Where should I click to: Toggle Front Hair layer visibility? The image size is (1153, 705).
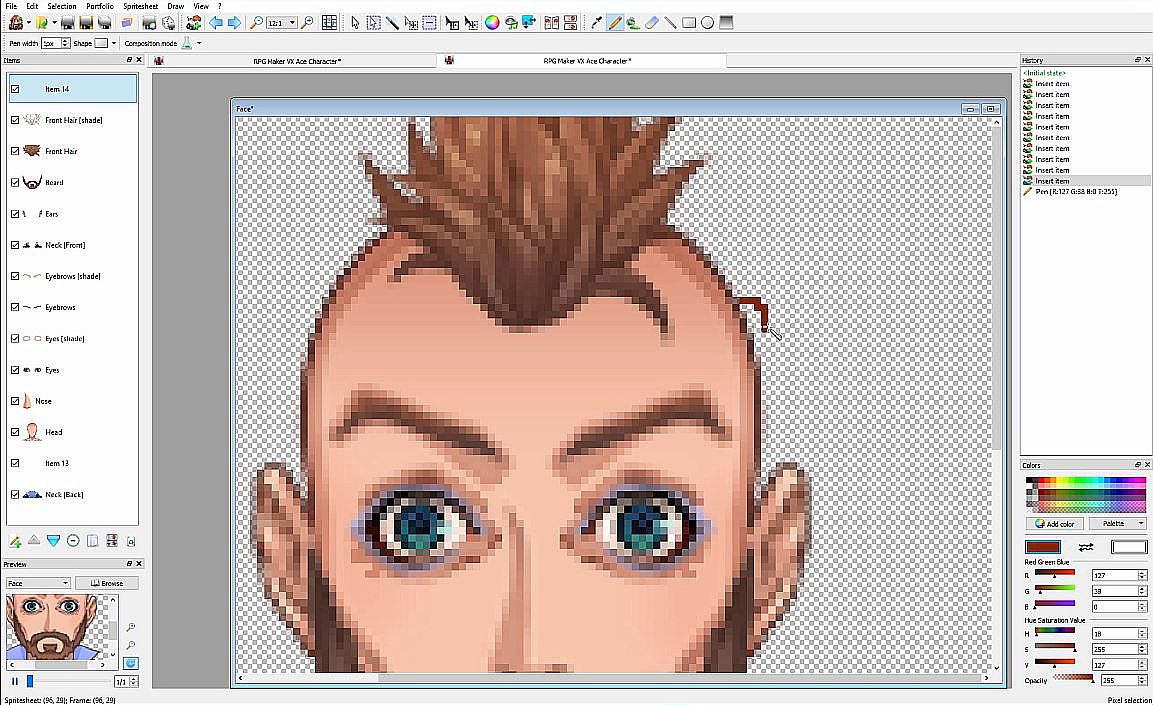click(15, 151)
